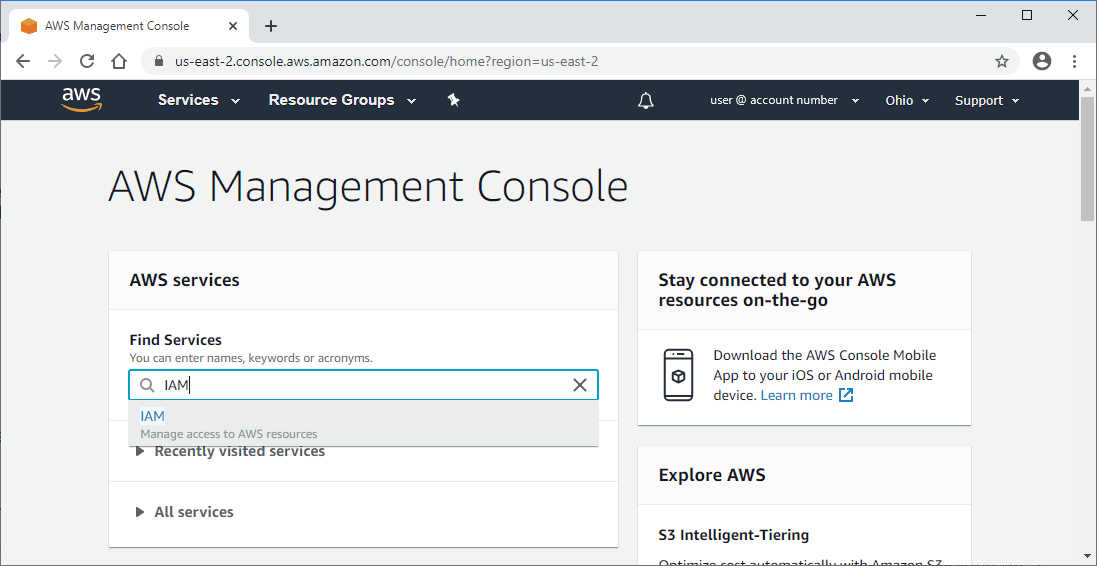Expand the All services section

185,512
